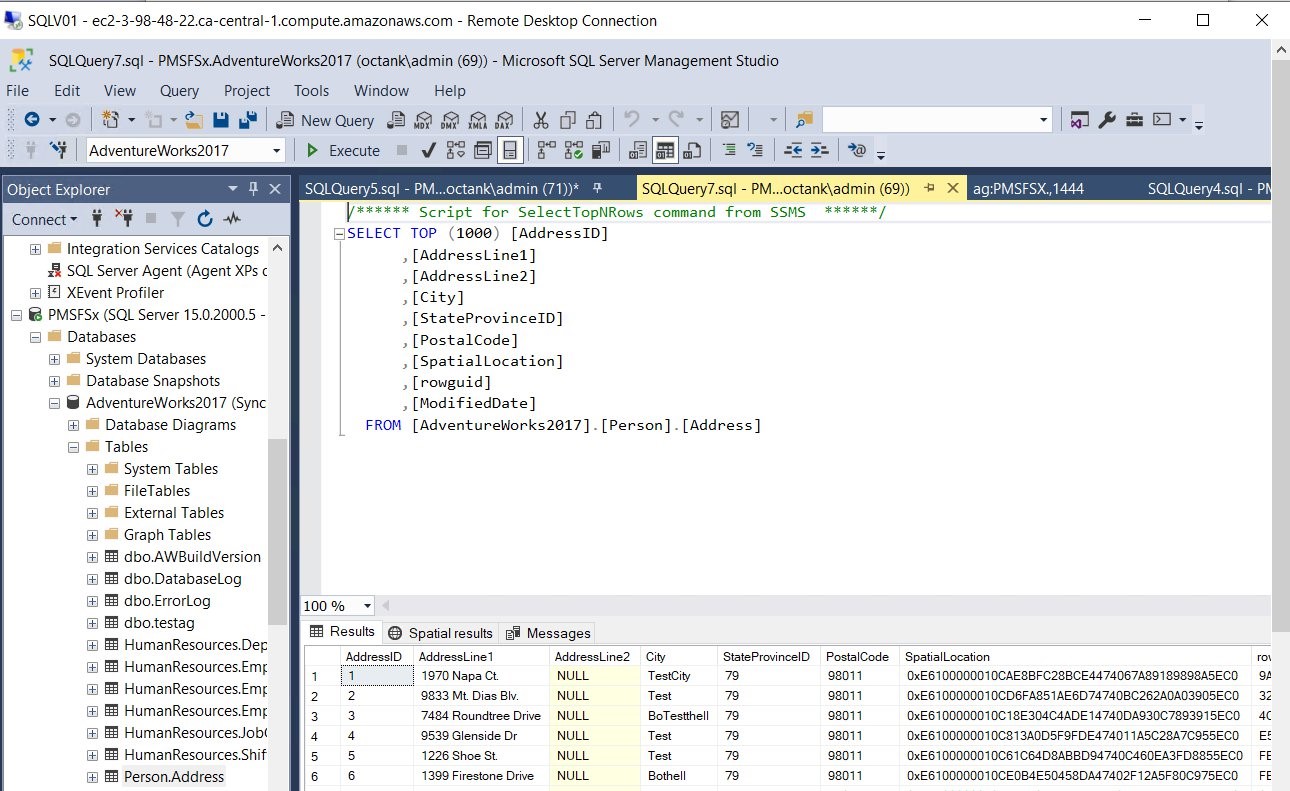
Task: Open the Project menu
Action: pyautogui.click(x=247, y=90)
